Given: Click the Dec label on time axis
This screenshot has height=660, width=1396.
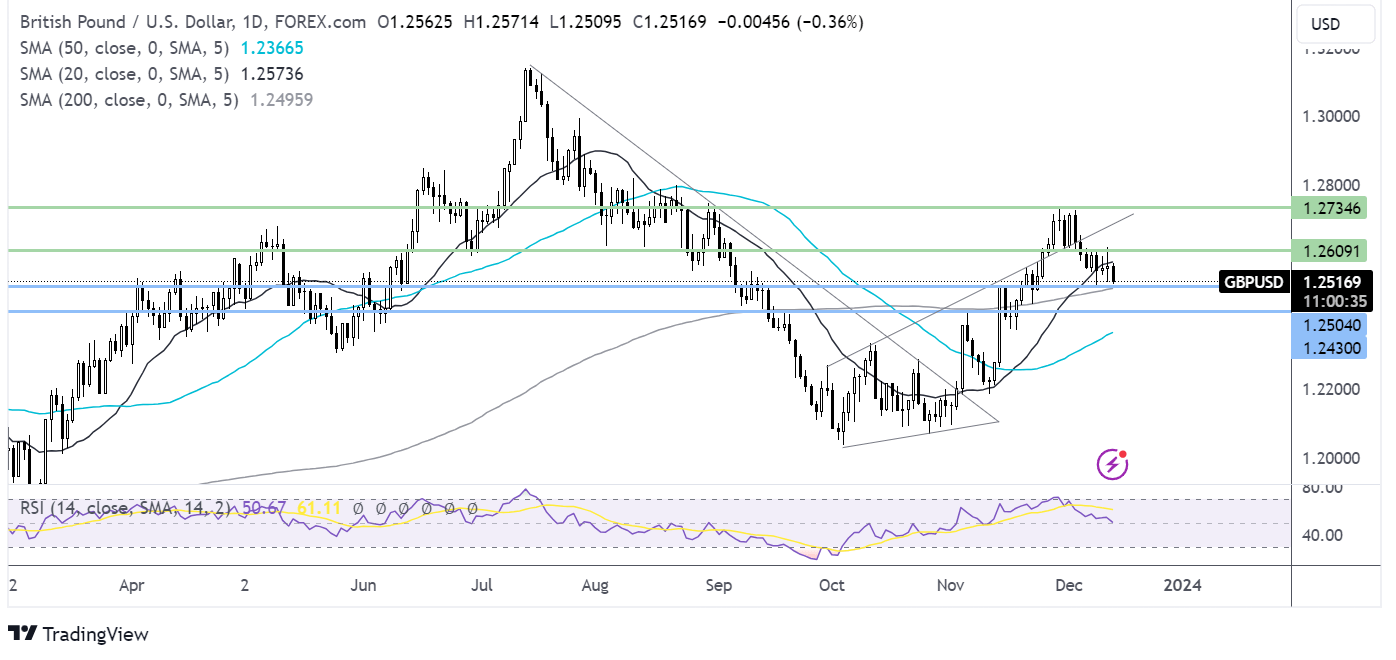Looking at the screenshot, I should click(1069, 585).
